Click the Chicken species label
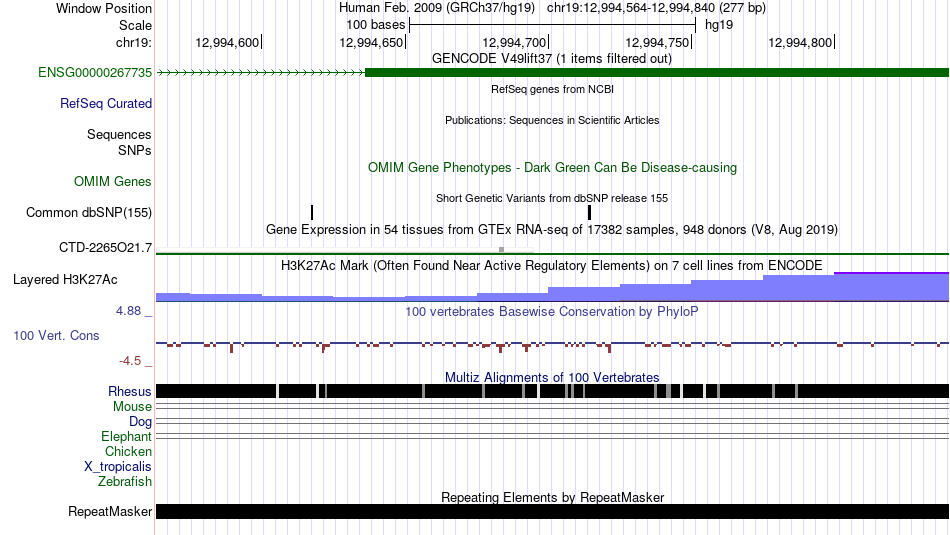 128,452
